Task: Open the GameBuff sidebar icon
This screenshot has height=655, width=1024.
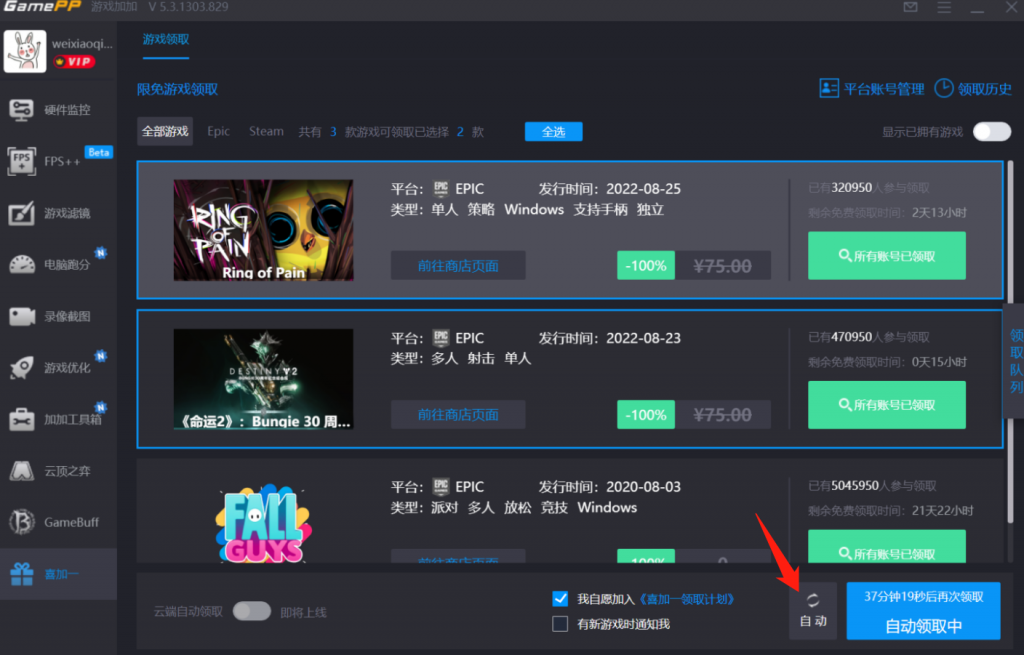Action: click(x=22, y=522)
